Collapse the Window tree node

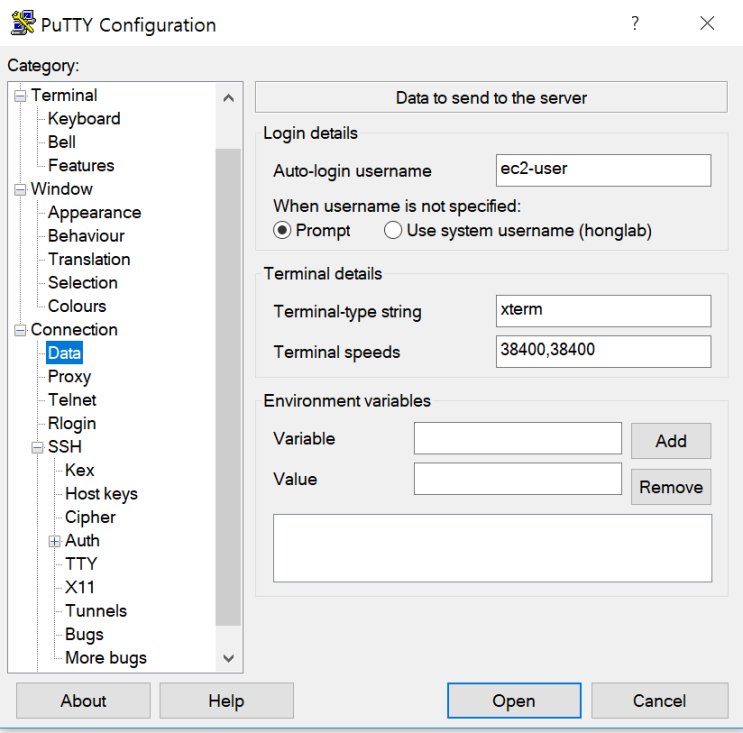click(x=20, y=190)
